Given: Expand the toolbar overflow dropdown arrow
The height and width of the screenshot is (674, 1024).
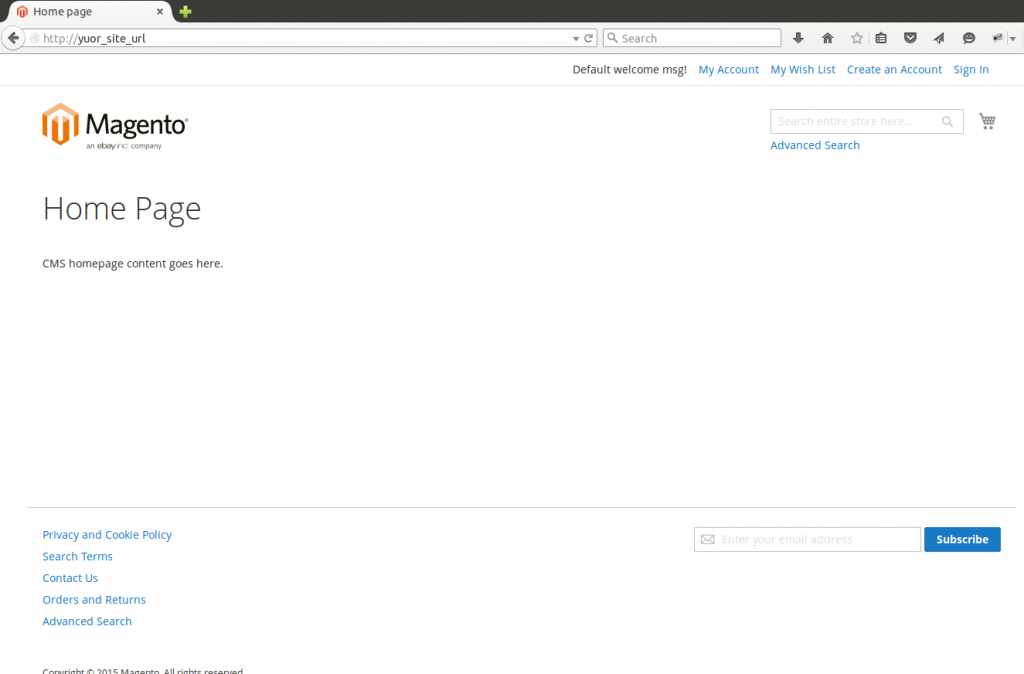Looking at the screenshot, I should (1012, 38).
